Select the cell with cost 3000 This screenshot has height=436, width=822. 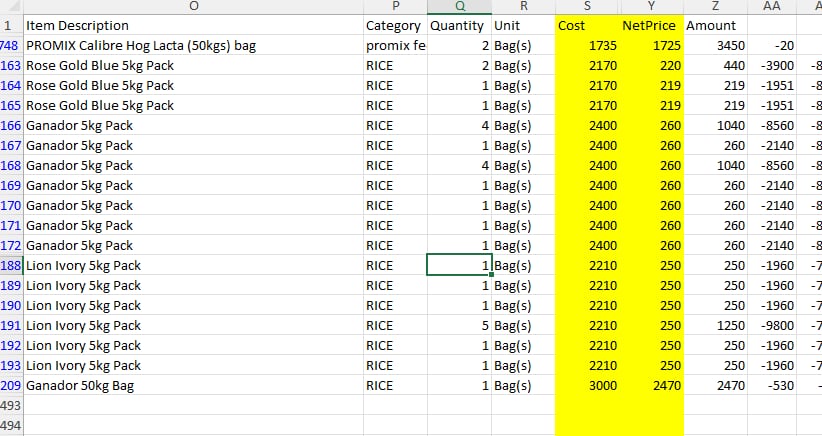point(587,385)
